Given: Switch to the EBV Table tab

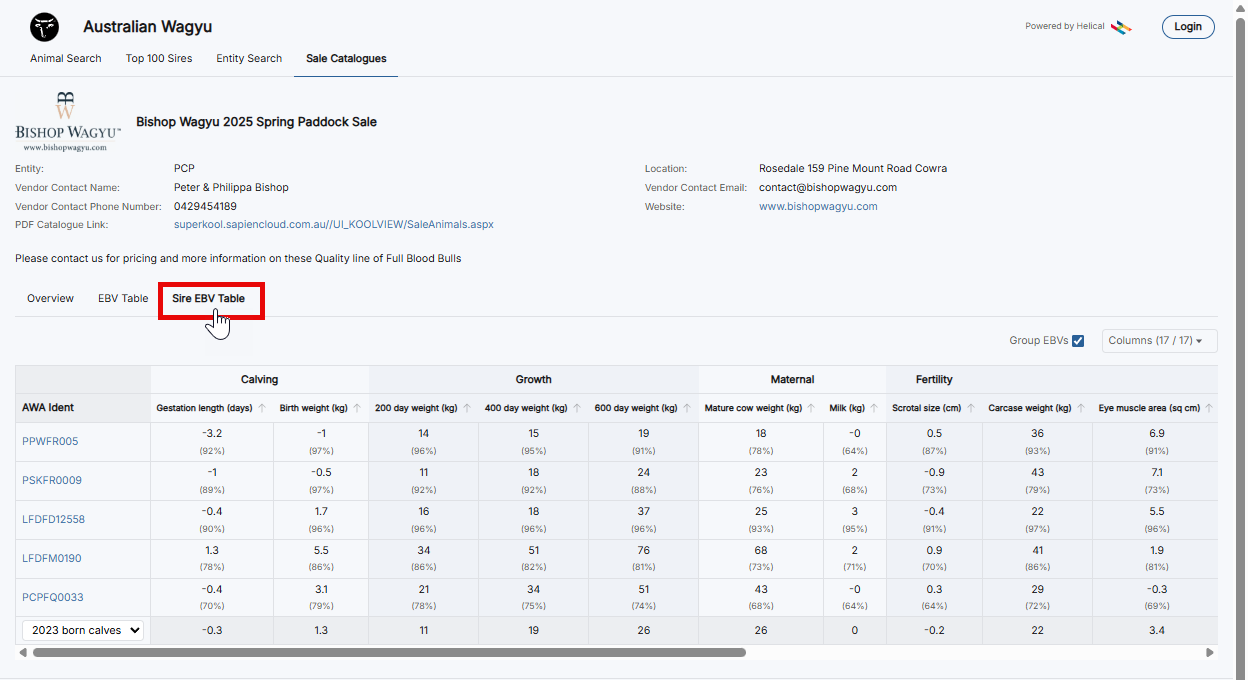Looking at the screenshot, I should (123, 299).
